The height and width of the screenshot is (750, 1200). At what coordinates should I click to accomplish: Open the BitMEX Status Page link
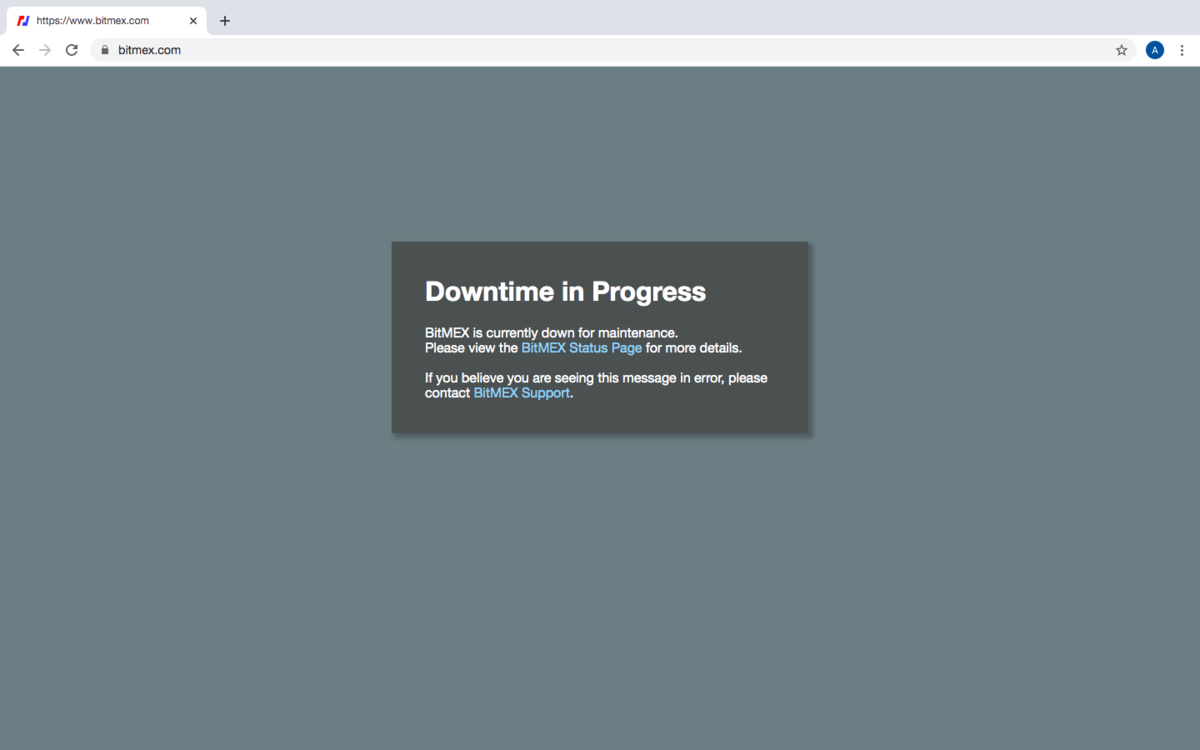click(581, 348)
